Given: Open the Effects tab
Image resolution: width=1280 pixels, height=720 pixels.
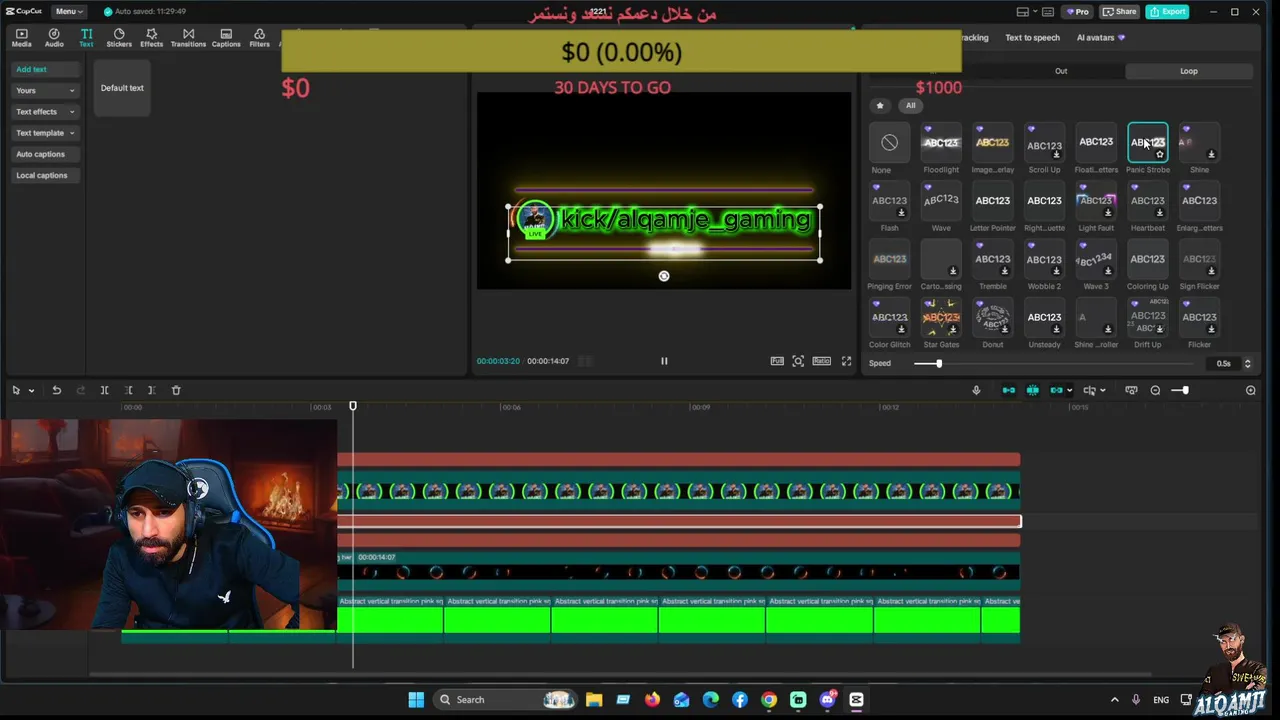Looking at the screenshot, I should (x=151, y=38).
